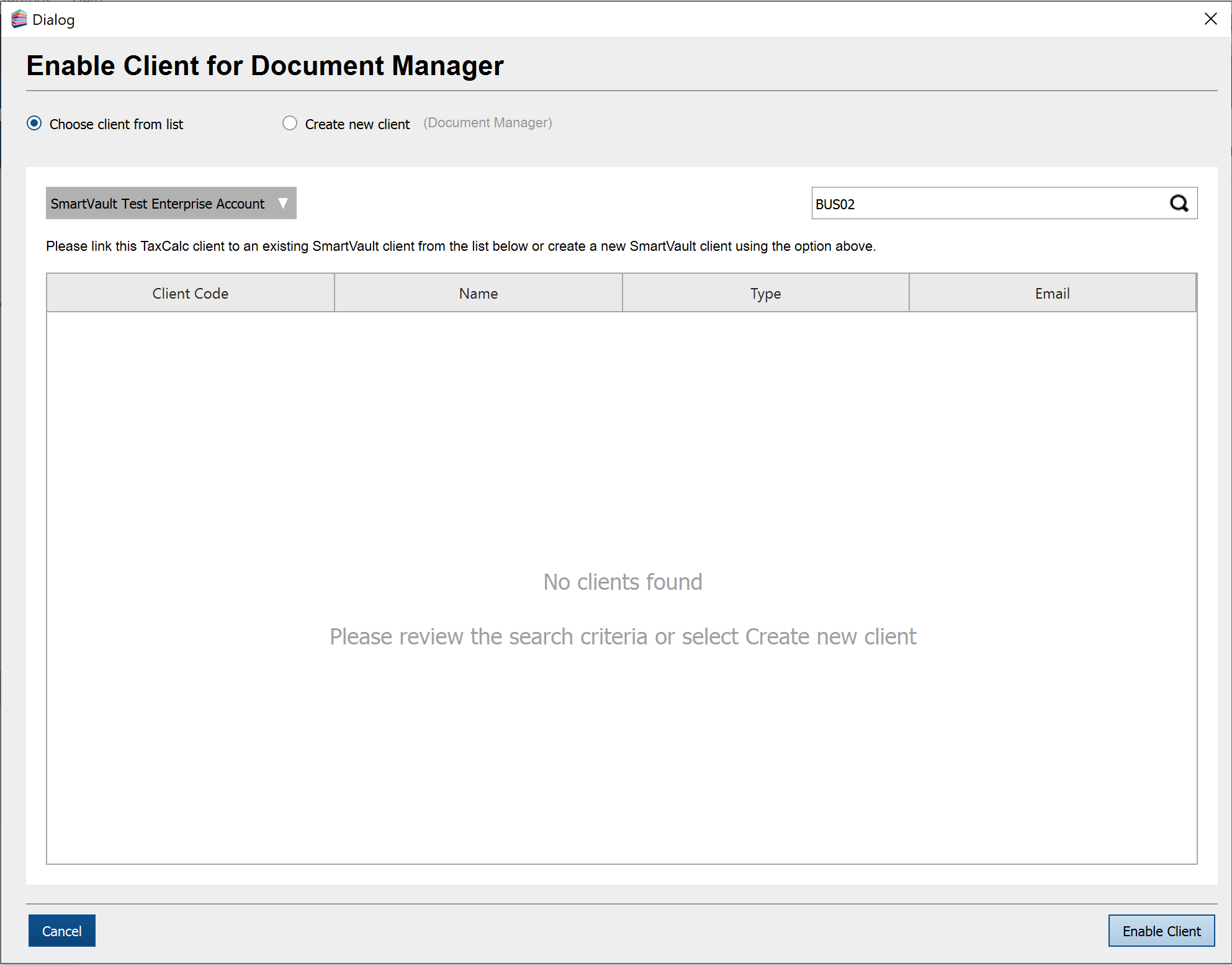Screen dimensions: 1232x966
Task: Sort by Client Code column header
Action: [x=191, y=293]
